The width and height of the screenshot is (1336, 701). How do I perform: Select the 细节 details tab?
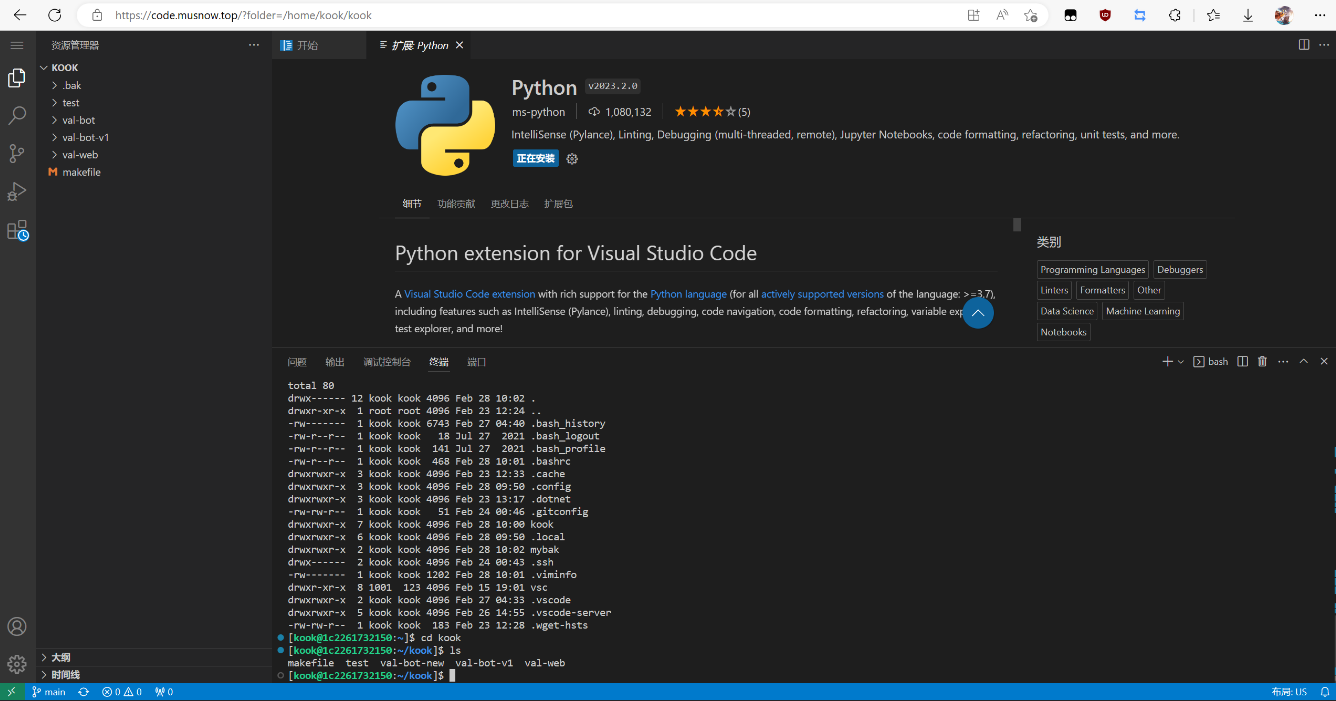tap(412, 204)
